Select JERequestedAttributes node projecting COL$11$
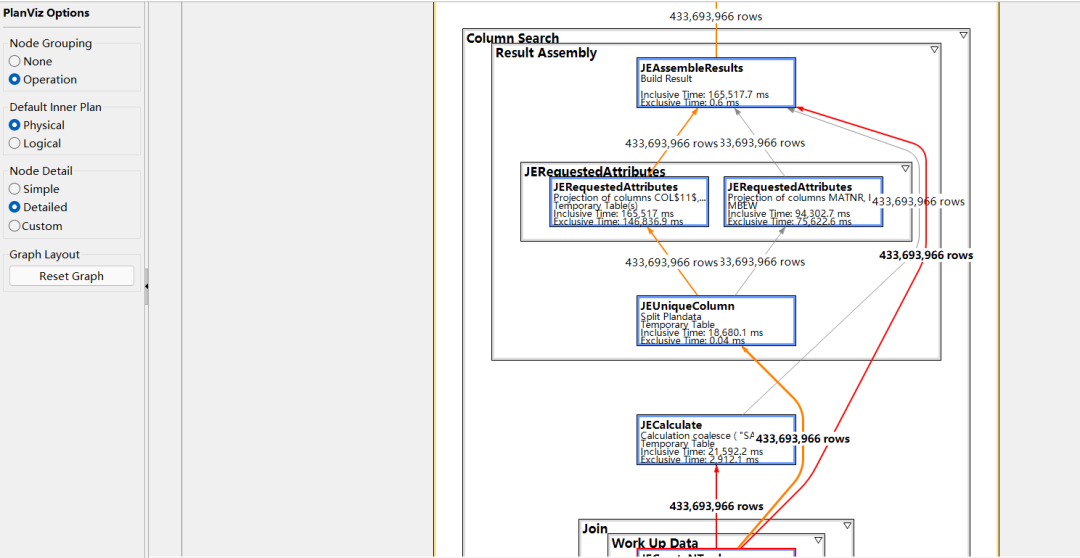 coord(630,201)
